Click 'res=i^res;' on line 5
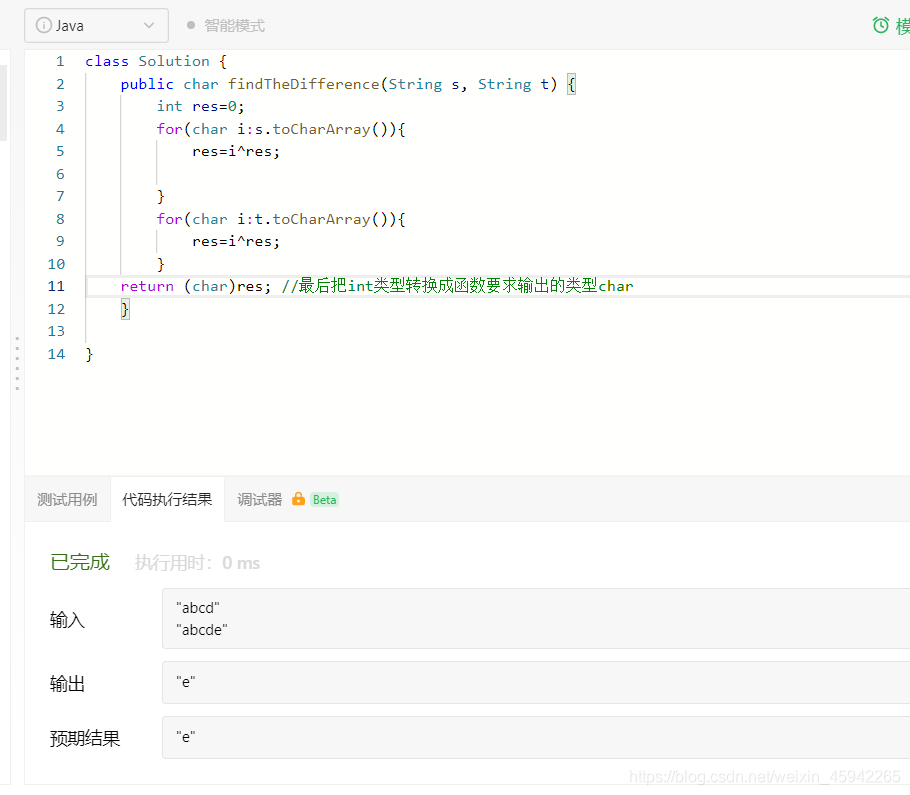 pos(236,151)
